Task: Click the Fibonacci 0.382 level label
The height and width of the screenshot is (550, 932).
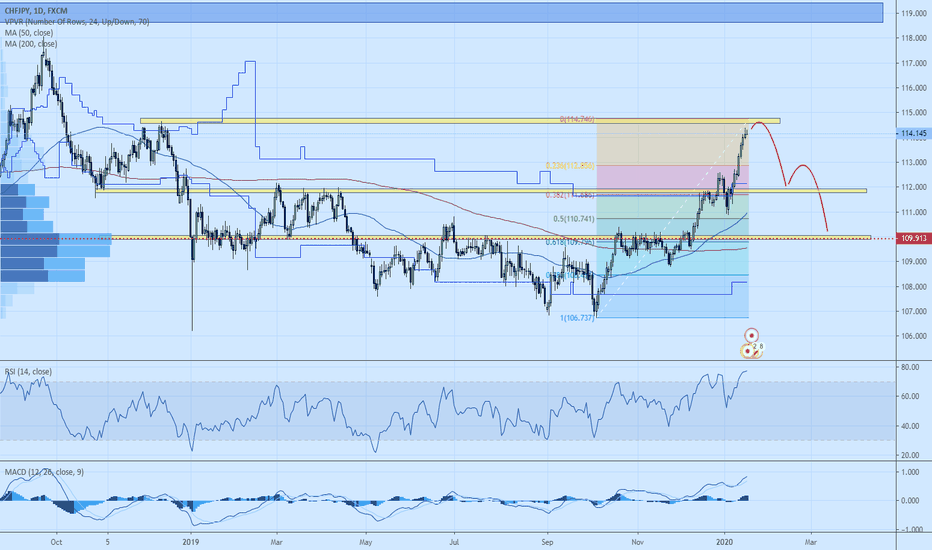Action: click(x=570, y=195)
